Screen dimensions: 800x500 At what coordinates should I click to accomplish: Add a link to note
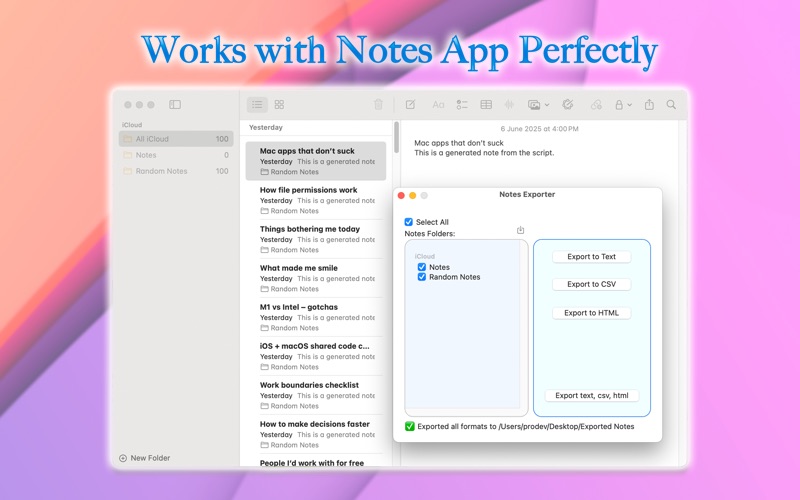point(596,105)
